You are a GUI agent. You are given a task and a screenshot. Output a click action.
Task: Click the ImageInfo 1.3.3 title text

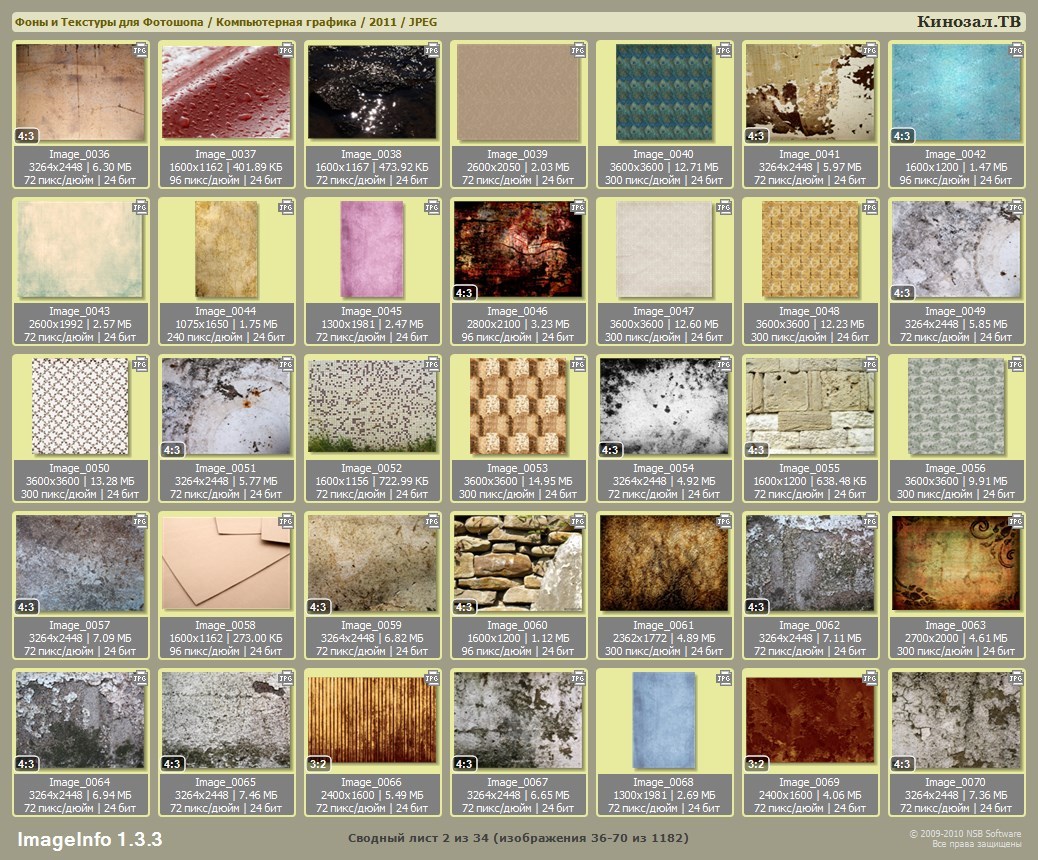pyautogui.click(x=89, y=838)
